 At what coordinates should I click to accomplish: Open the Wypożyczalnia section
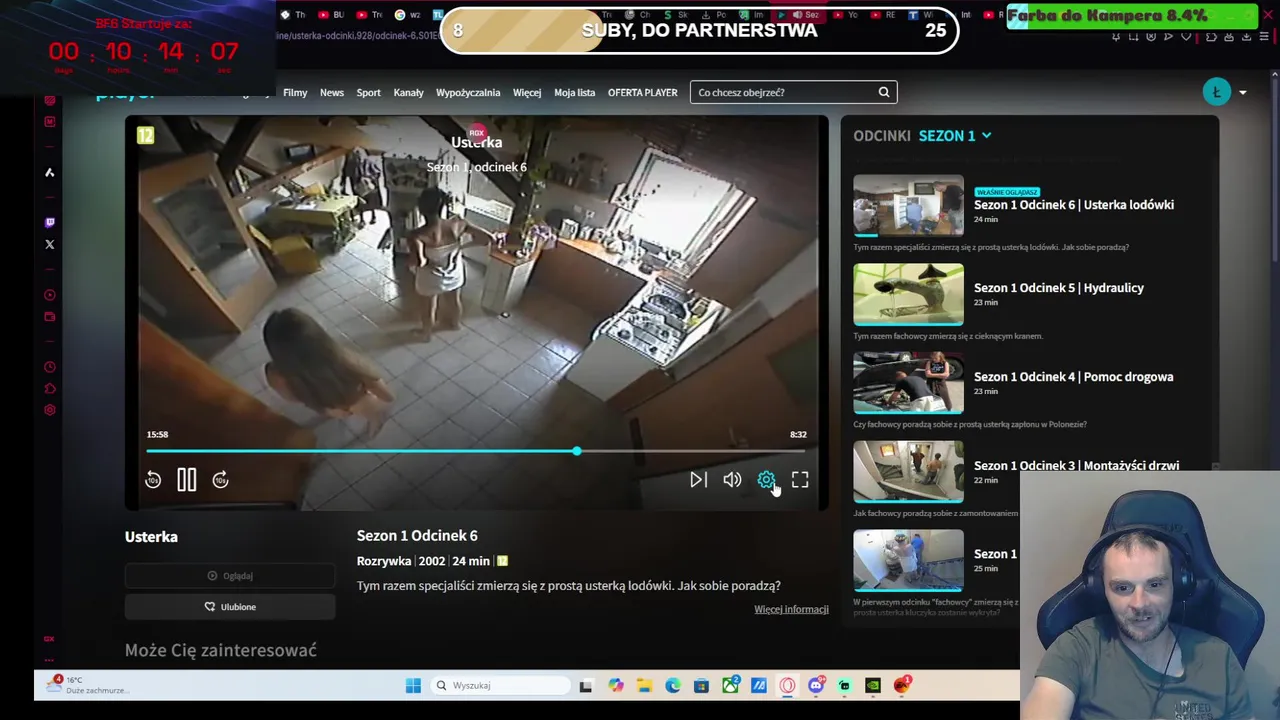point(468,92)
